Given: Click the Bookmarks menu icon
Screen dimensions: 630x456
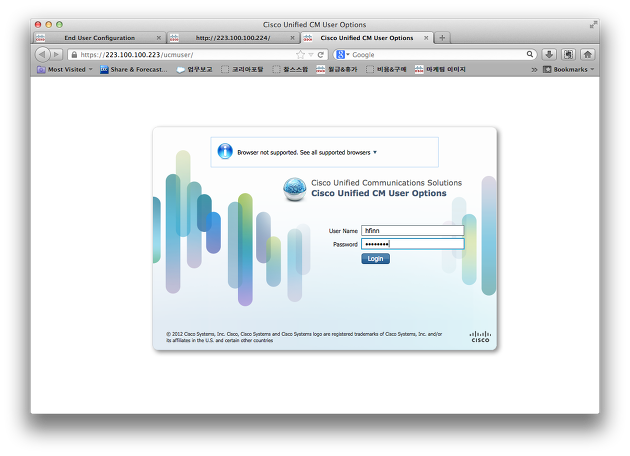Looking at the screenshot, I should coord(547,70).
